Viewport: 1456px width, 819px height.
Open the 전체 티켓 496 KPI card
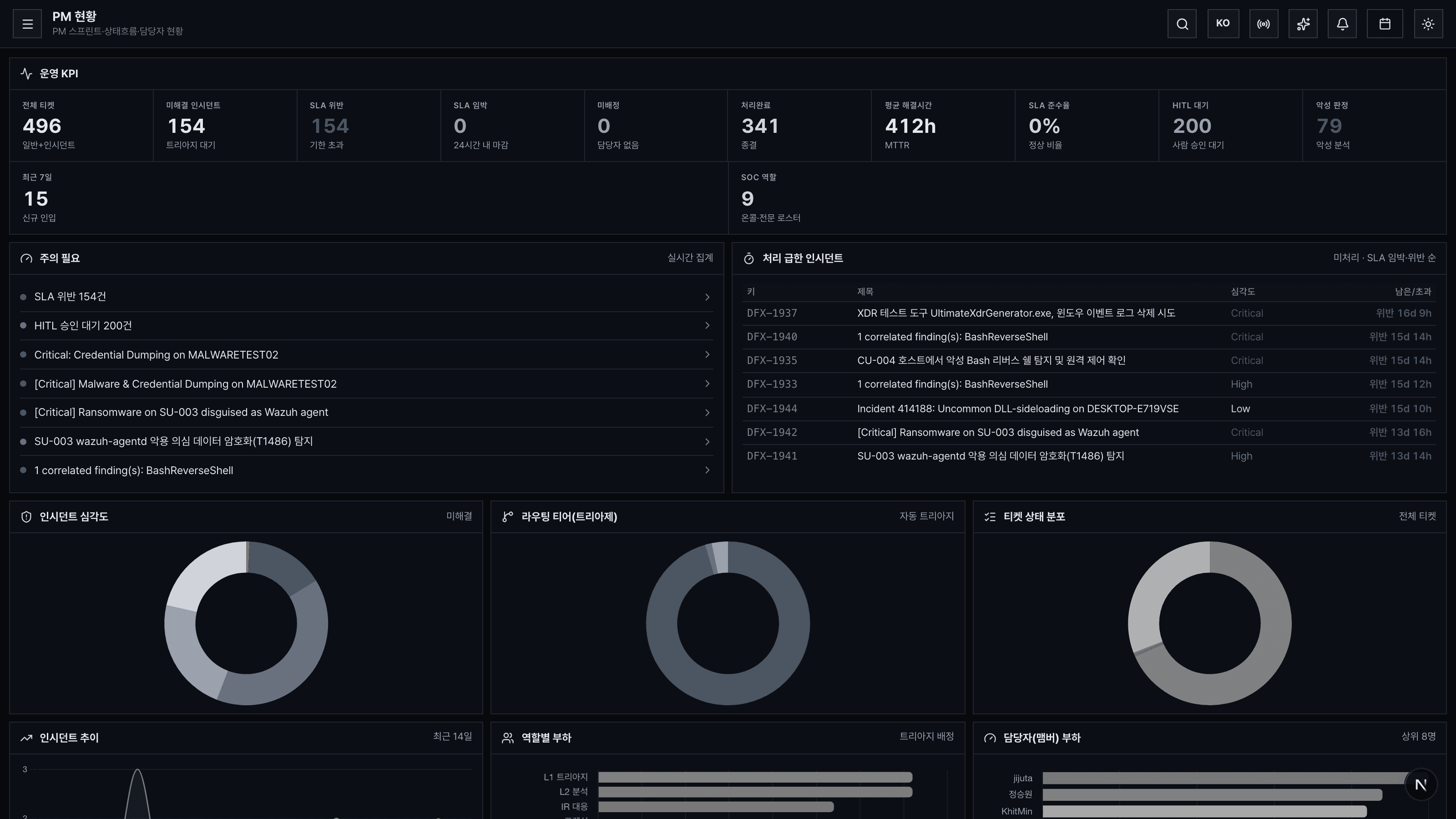coord(81,126)
